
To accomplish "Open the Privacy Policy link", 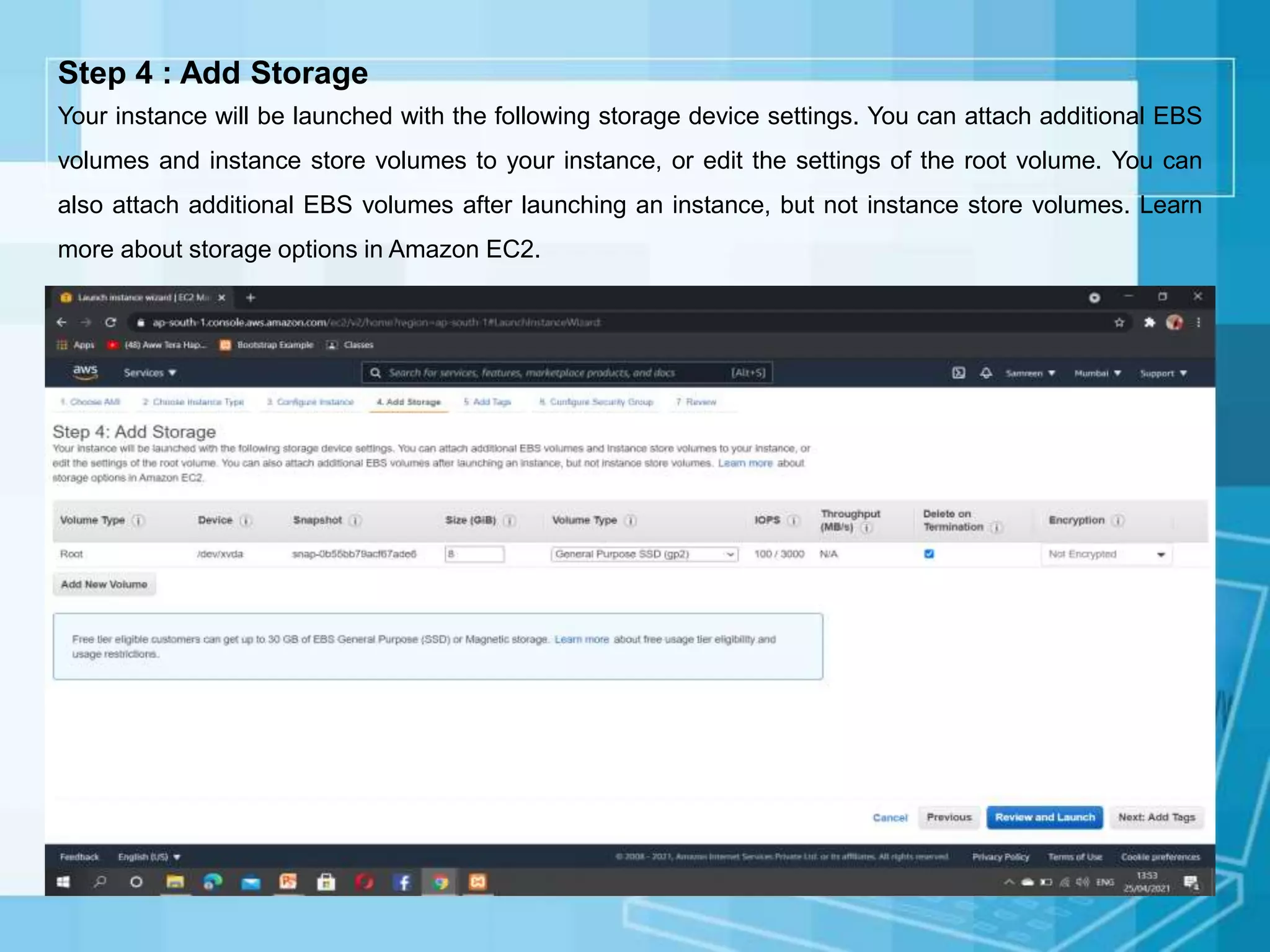I will pyautogui.click(x=1000, y=857).
